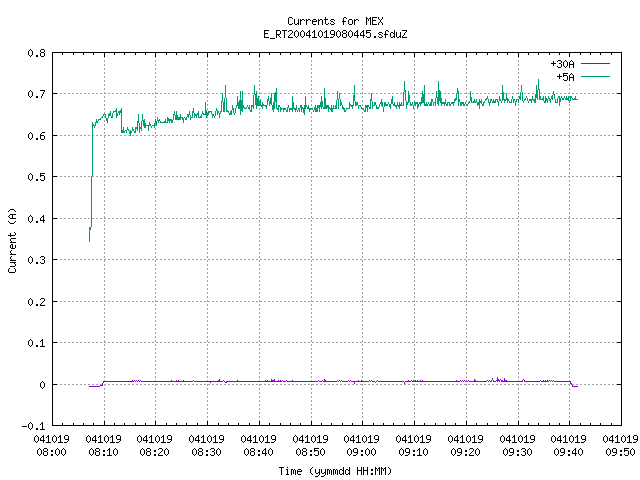
Task: Click the 0.8 y-axis tick label
Action: [36, 53]
